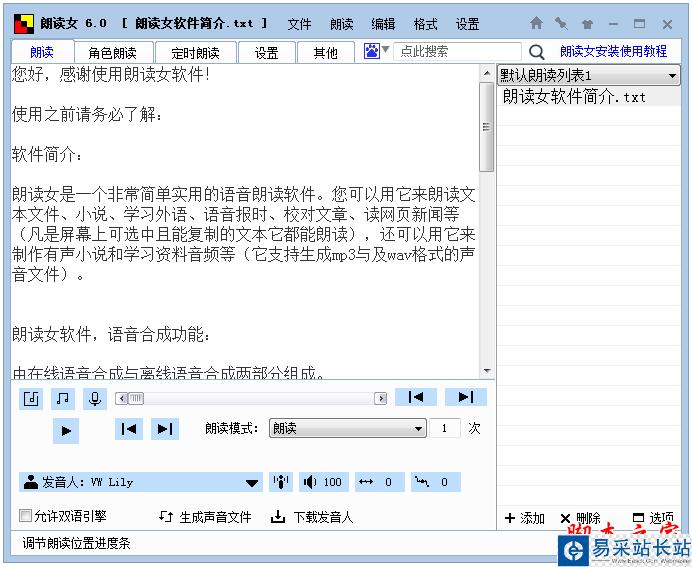Click the text area vertical scrollbar thumb

pos(487,127)
